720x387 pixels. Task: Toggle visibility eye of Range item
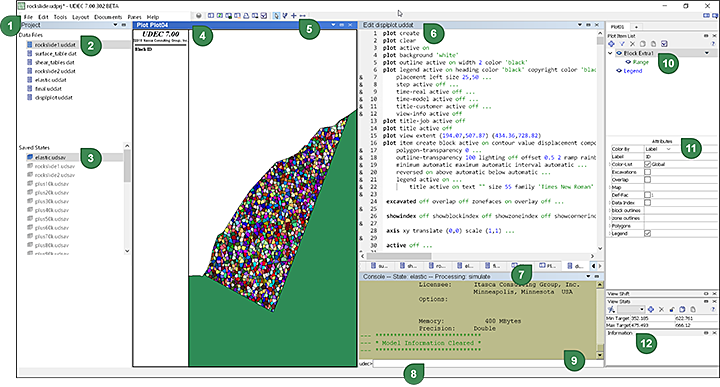click(x=628, y=62)
